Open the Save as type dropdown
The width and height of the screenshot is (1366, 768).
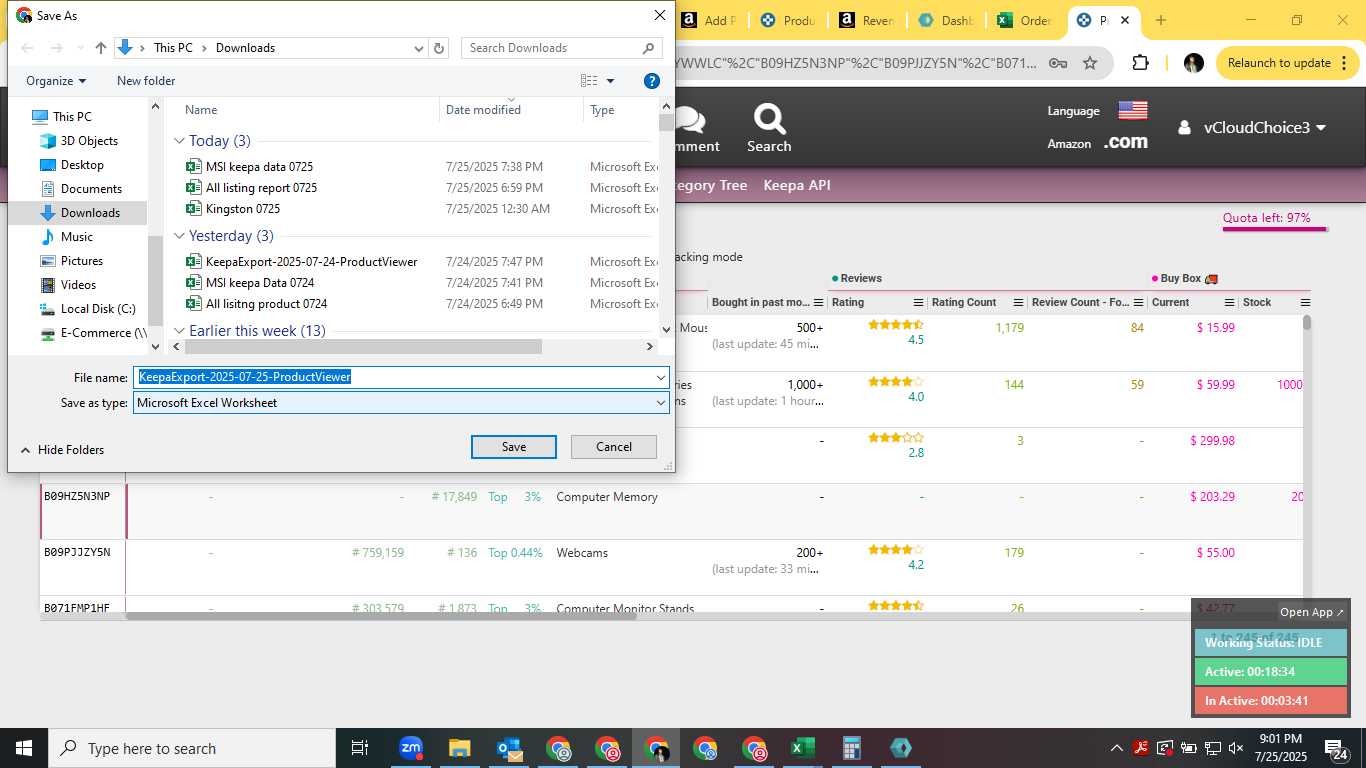[660, 402]
